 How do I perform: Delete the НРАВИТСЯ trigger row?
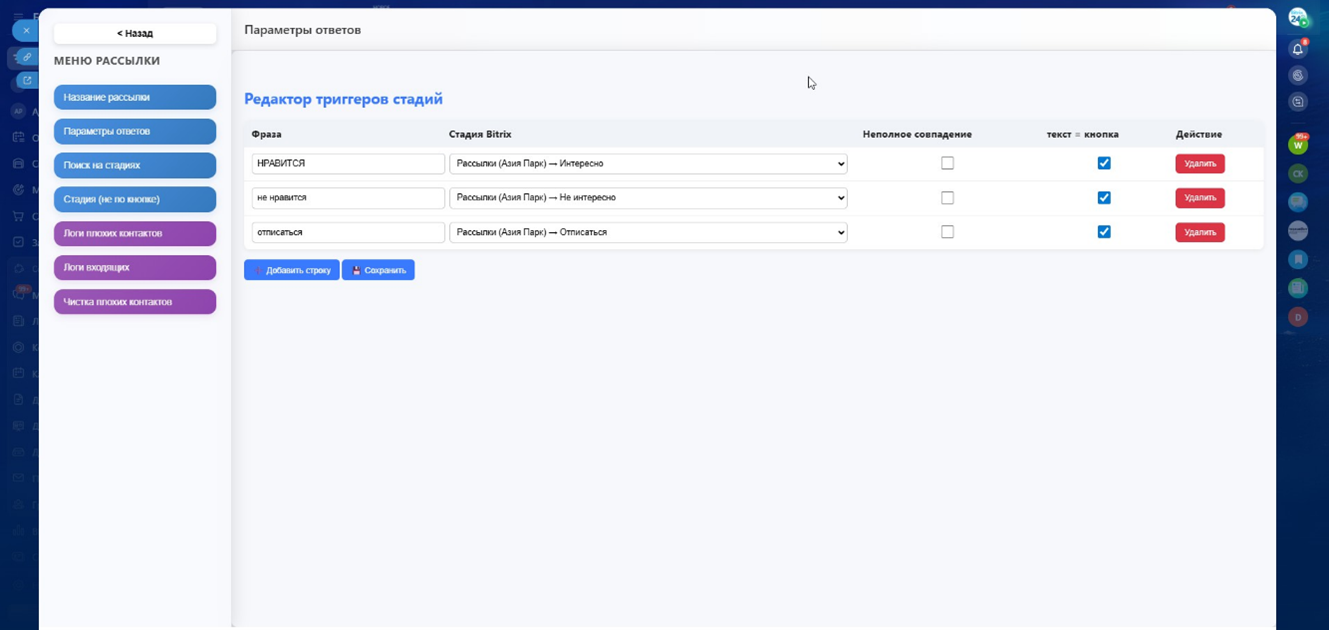(1200, 164)
